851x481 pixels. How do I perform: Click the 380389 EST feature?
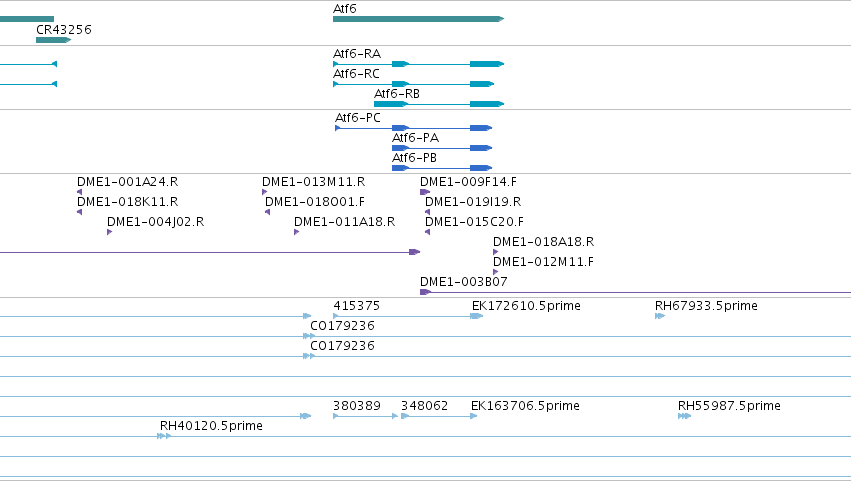pos(365,416)
